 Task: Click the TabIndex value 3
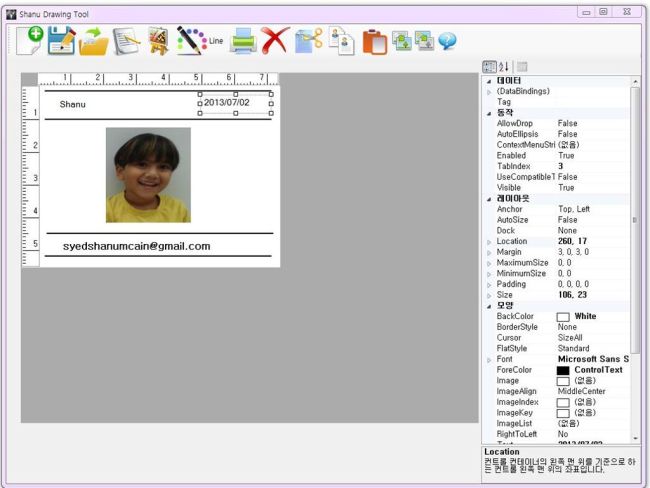click(x=560, y=167)
